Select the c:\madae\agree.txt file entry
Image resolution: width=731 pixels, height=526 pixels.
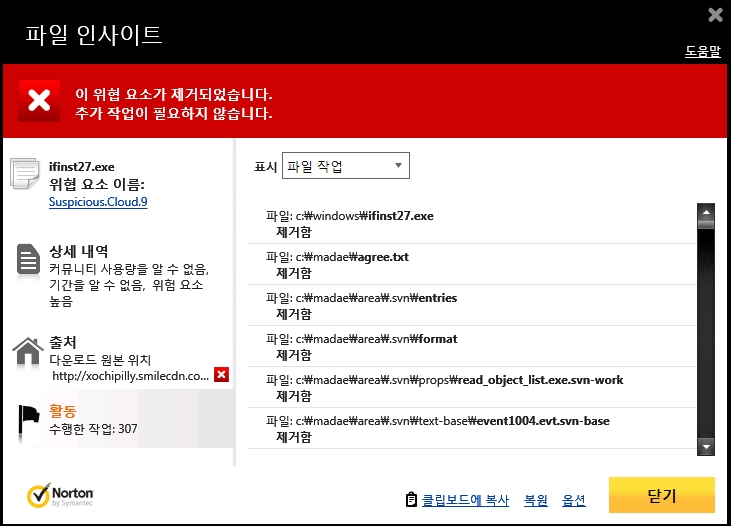[472, 264]
